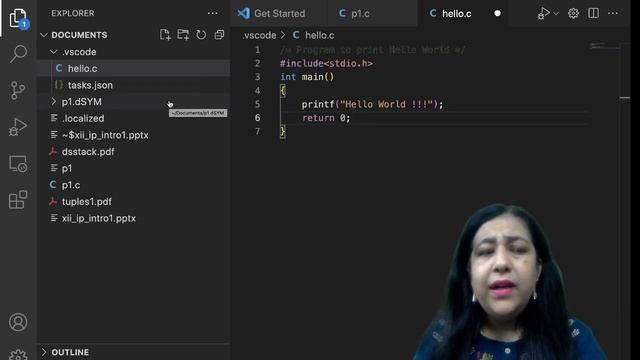Open the Search view in activity bar
Viewport: 640px width, 360px height.
coord(18,54)
